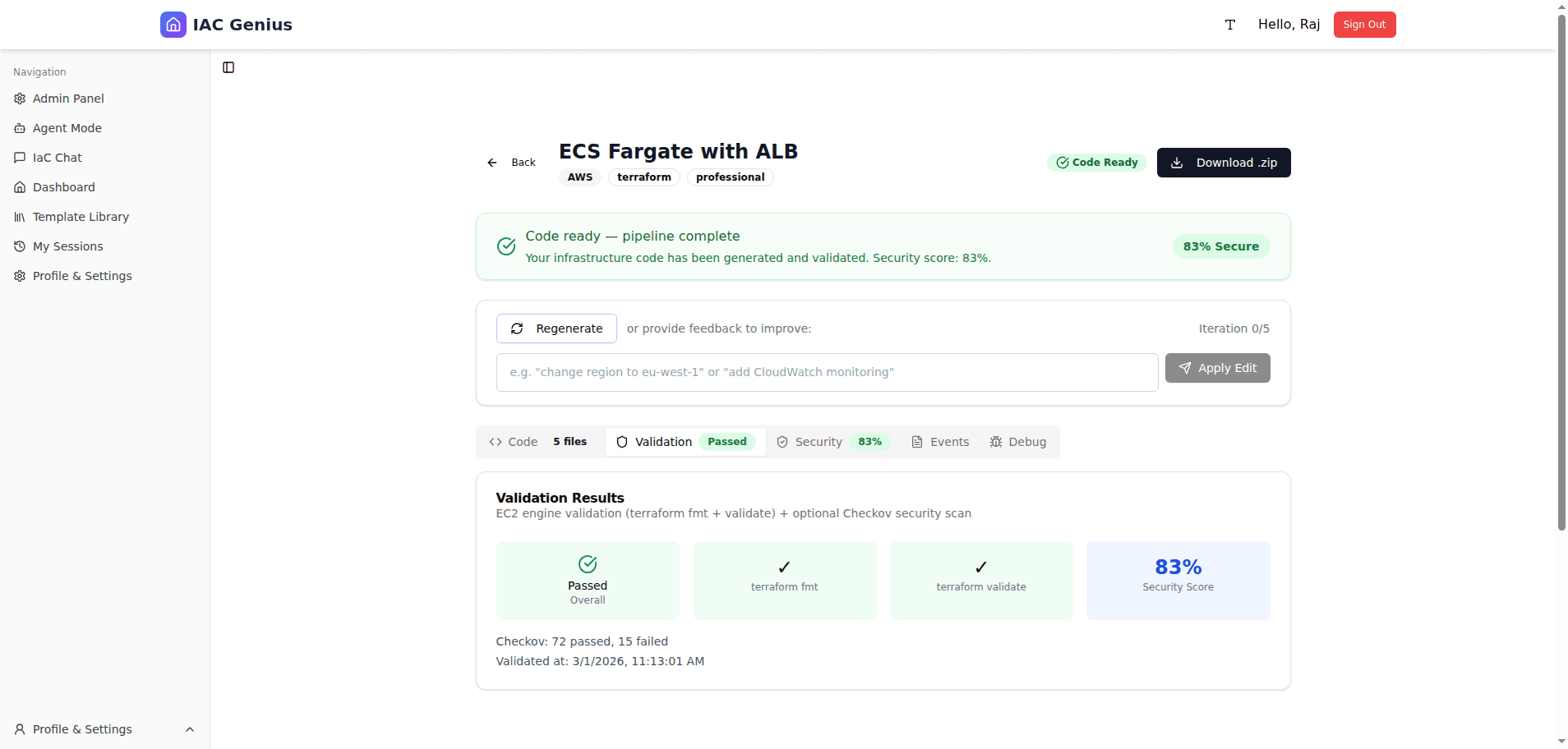
Task: Click the Regenerate button
Action: coord(556,329)
